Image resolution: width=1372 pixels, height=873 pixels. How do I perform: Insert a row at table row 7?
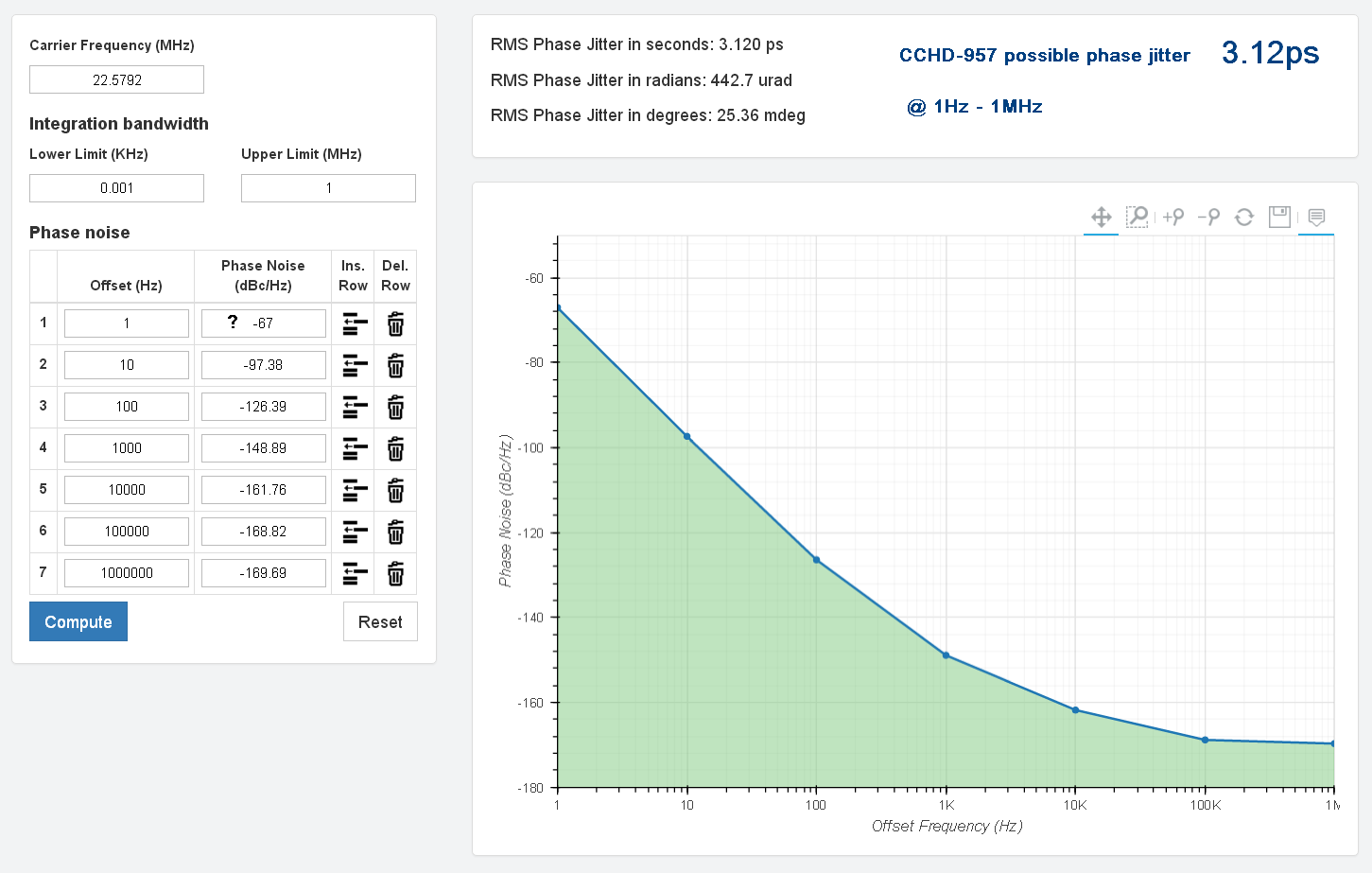(355, 574)
